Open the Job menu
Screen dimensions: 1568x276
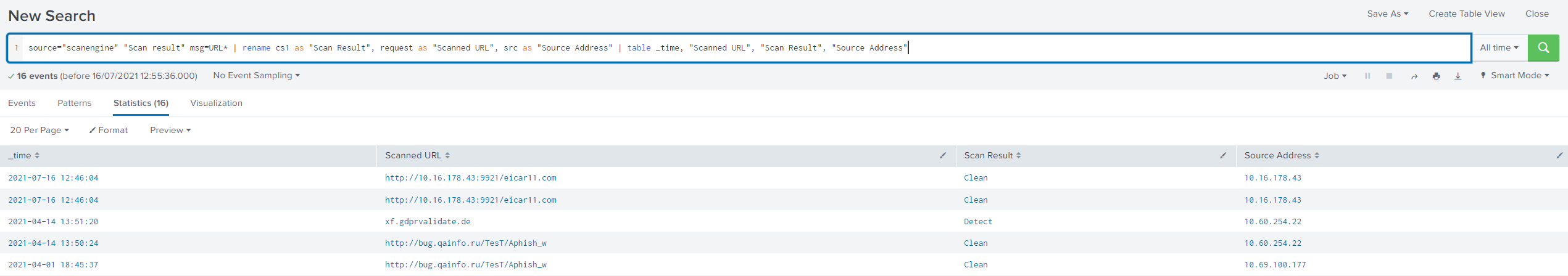[1335, 76]
